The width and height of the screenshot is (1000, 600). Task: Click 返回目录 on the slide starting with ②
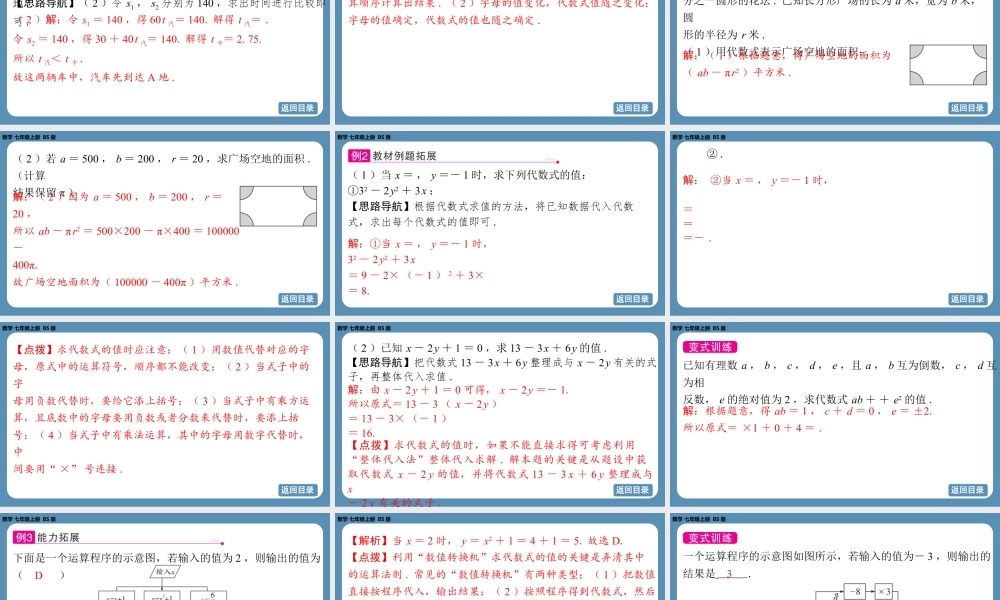[x=967, y=299]
